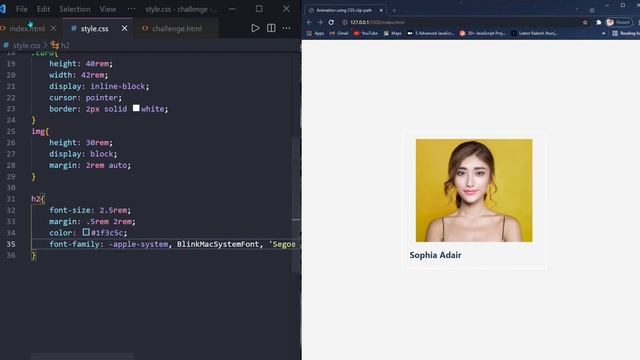Click the 'cursor: pointer' line

[85, 98]
